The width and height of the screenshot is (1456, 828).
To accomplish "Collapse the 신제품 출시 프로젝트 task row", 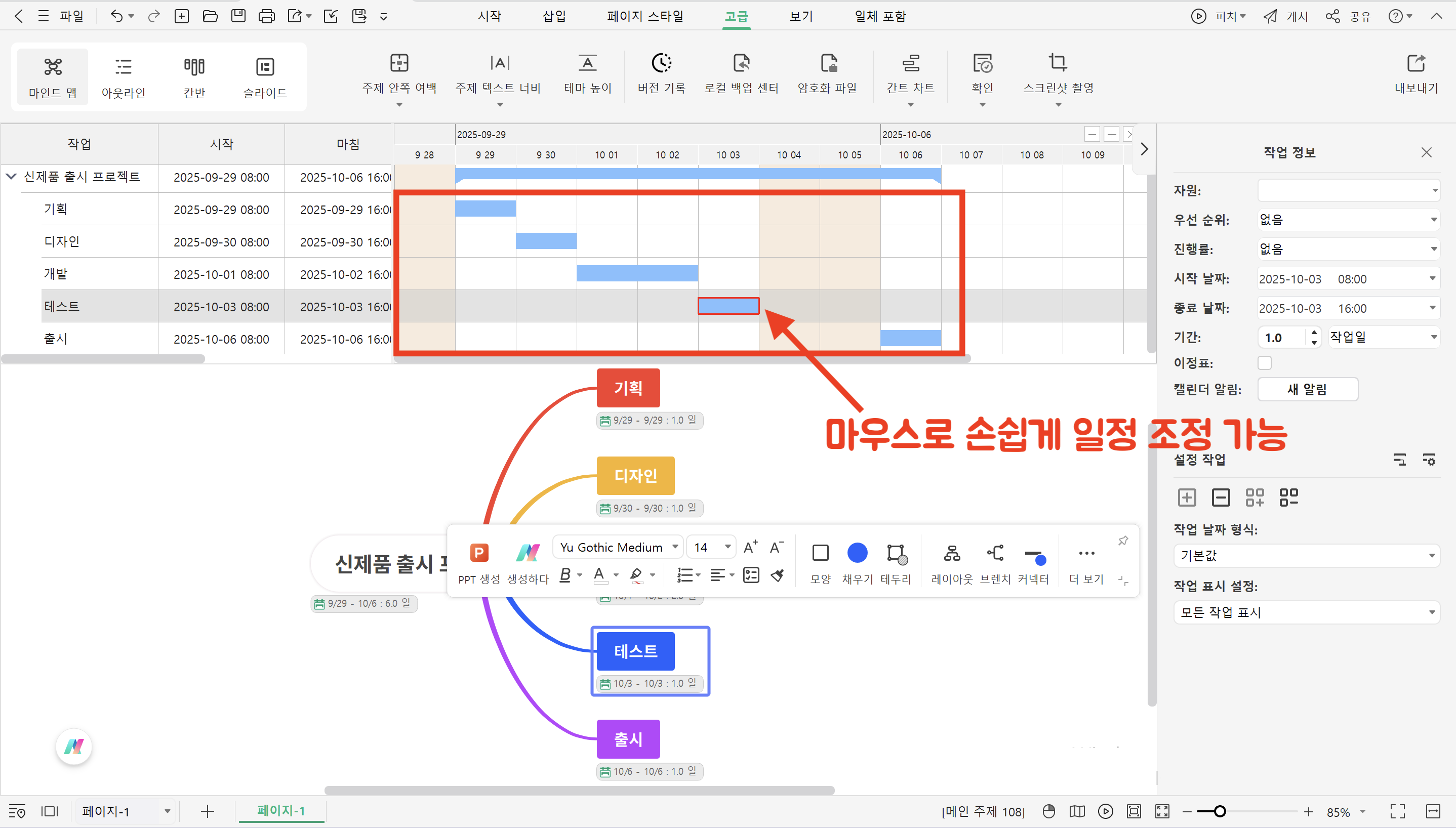I will tap(11, 177).
